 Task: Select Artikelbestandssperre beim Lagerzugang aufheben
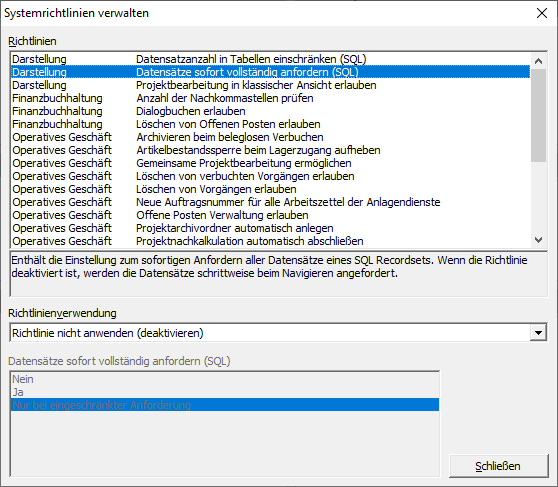coord(270,150)
